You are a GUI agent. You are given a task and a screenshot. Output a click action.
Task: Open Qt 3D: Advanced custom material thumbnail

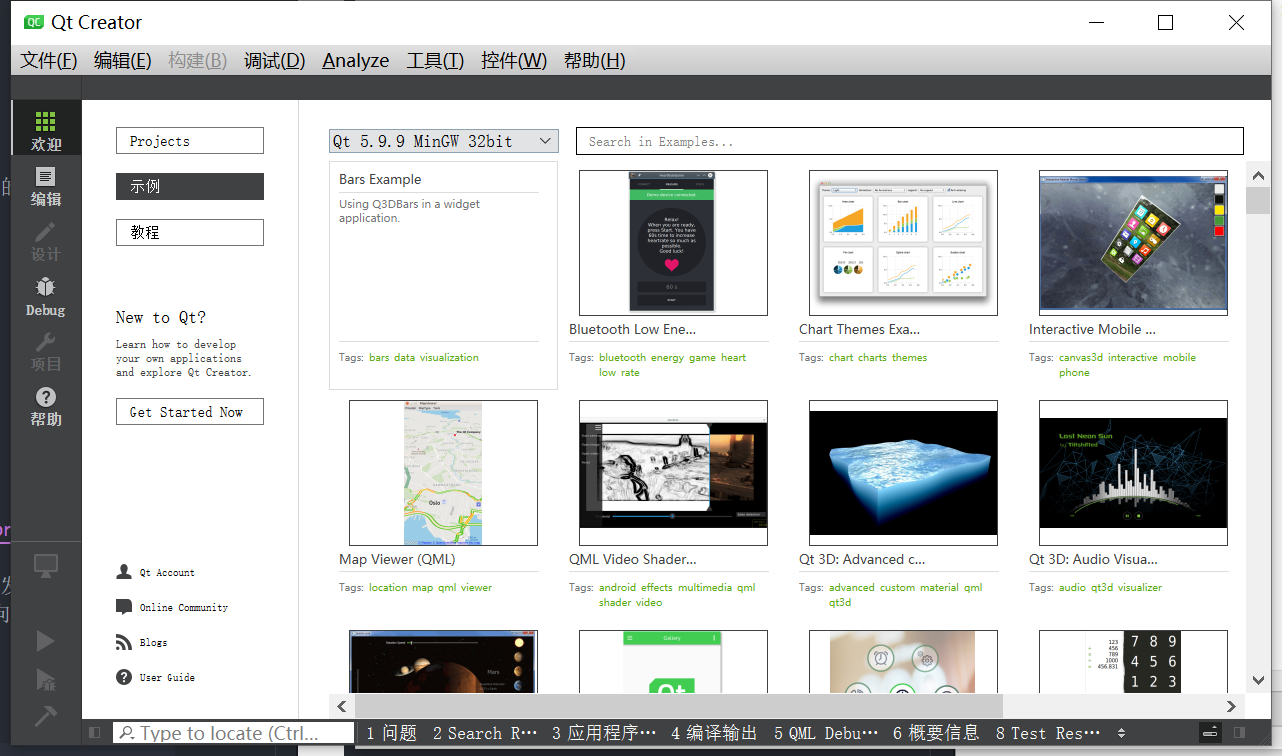[903, 473]
